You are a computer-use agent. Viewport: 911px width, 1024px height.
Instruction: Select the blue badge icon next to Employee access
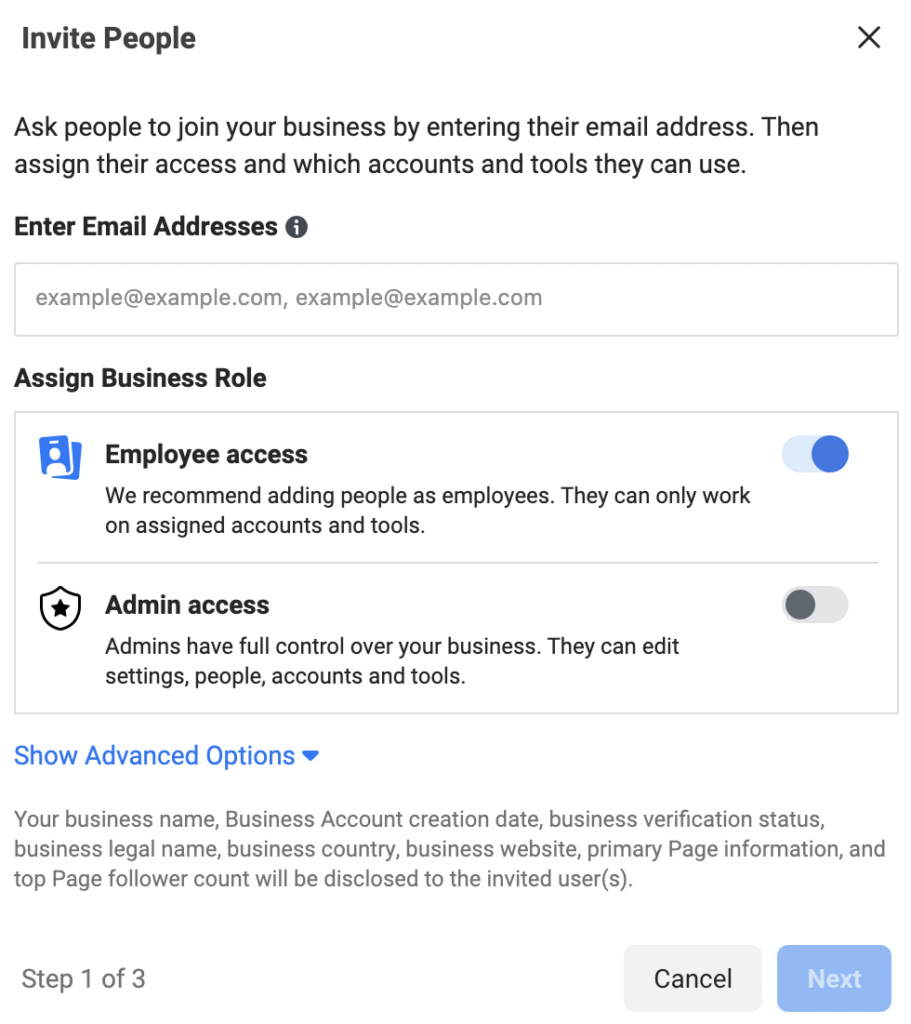point(59,456)
